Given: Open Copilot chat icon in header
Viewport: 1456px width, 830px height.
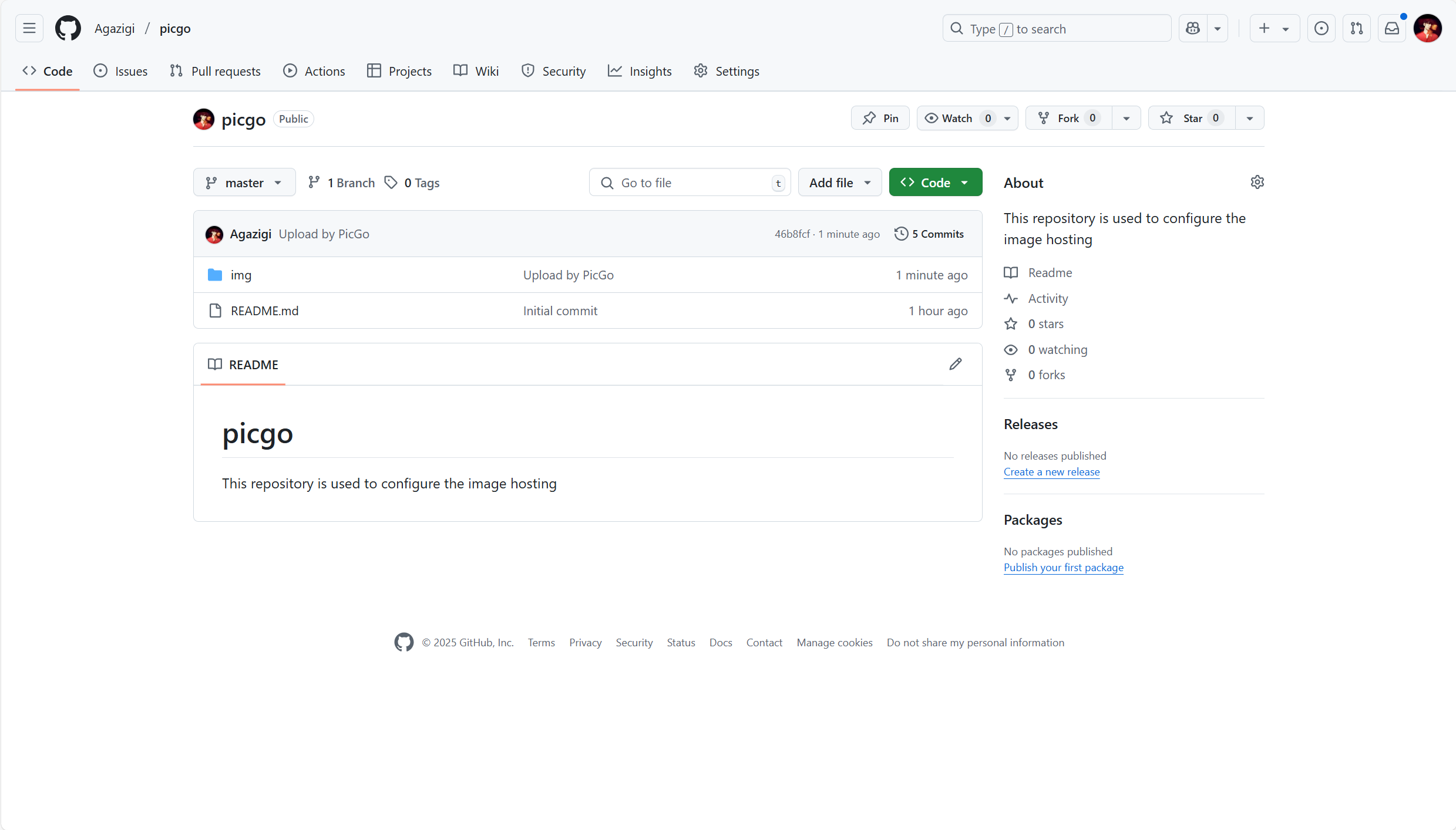Looking at the screenshot, I should pos(1193,28).
